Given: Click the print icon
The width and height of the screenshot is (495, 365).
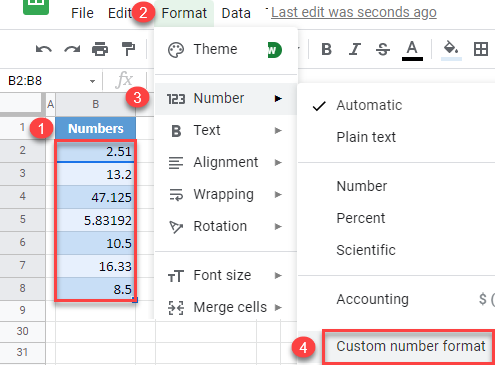Looking at the screenshot, I should click(100, 49).
